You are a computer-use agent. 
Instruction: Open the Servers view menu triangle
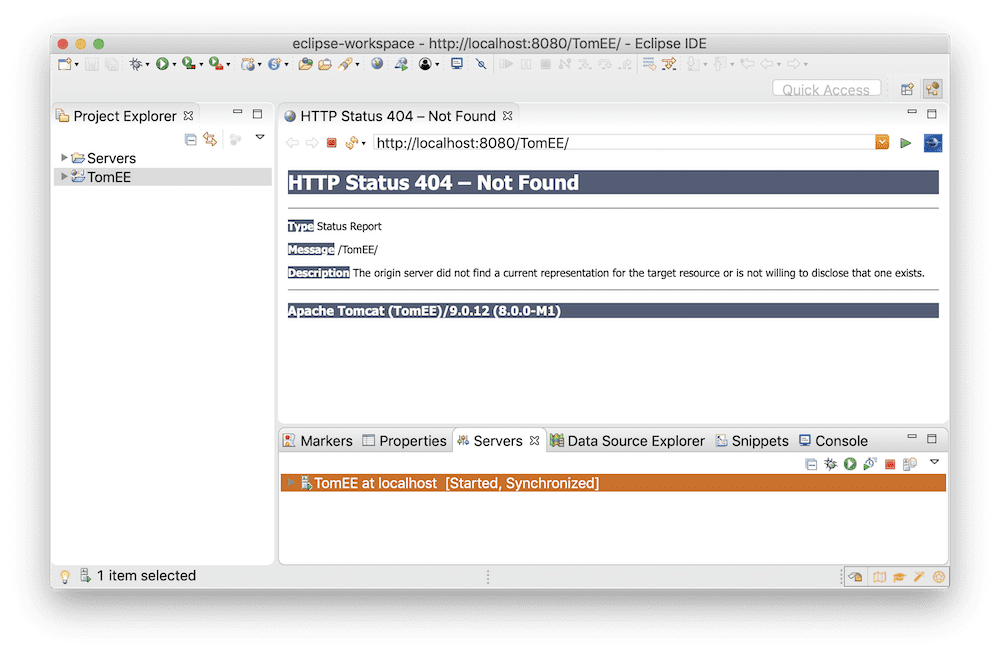coord(934,462)
